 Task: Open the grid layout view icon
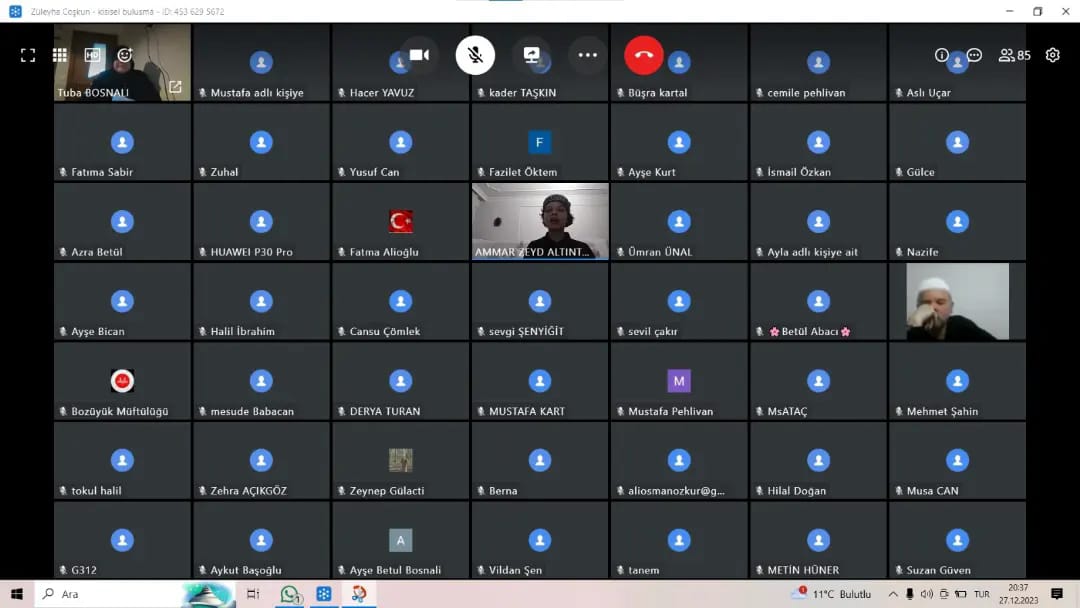click(x=60, y=56)
